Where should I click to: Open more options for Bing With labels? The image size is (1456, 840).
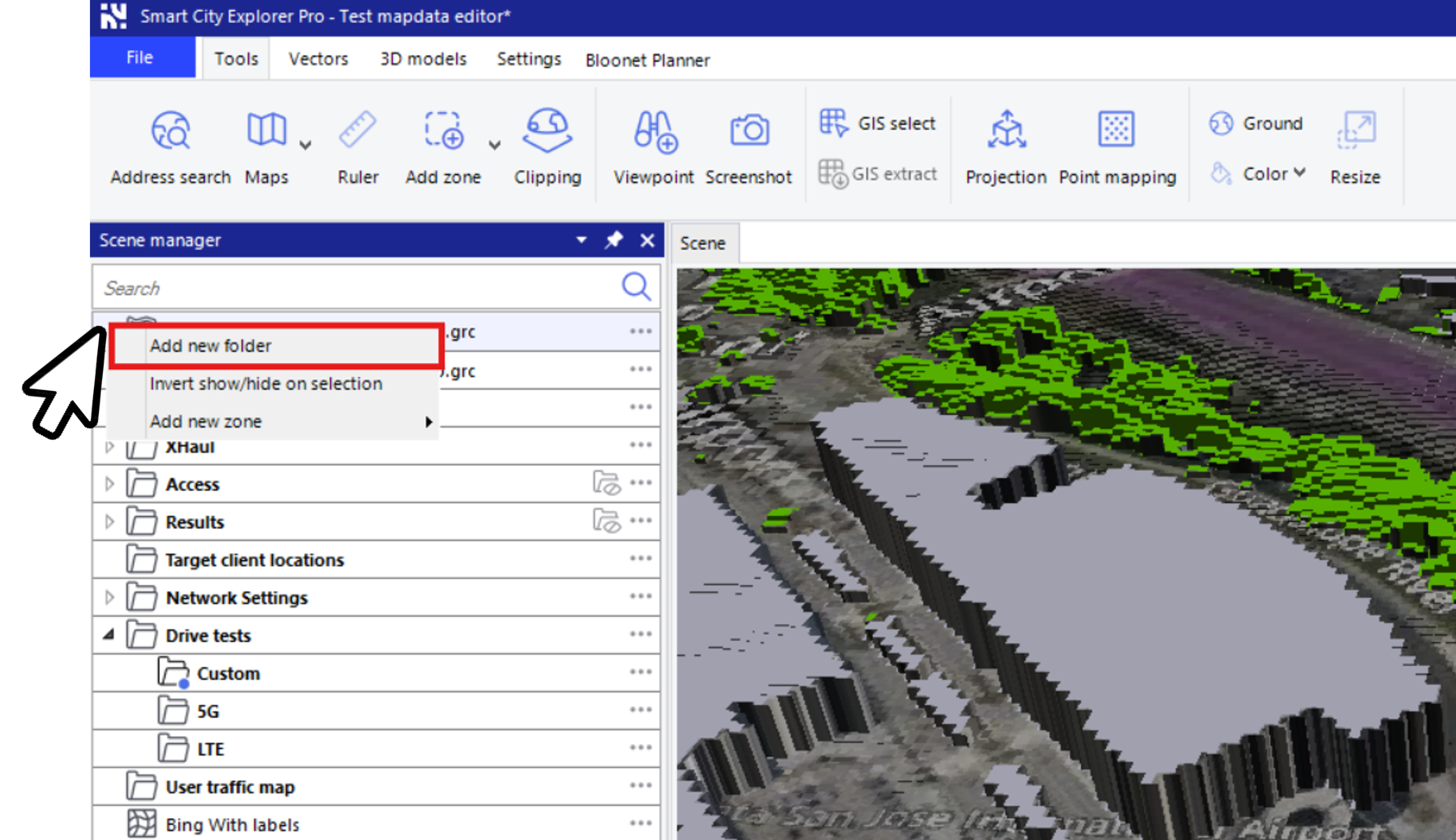tap(641, 823)
